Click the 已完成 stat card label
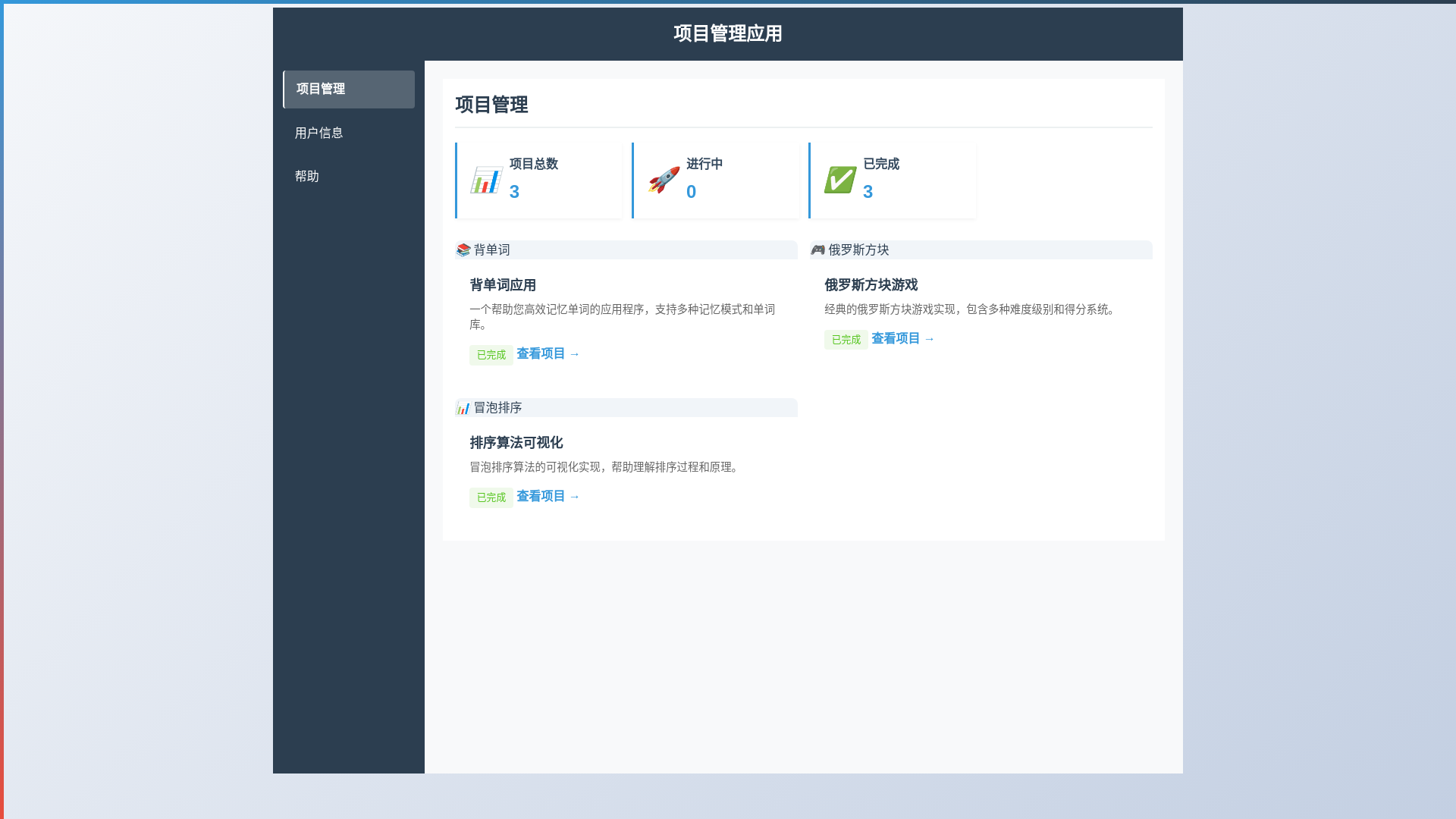The height and width of the screenshot is (819, 1456). click(x=881, y=164)
